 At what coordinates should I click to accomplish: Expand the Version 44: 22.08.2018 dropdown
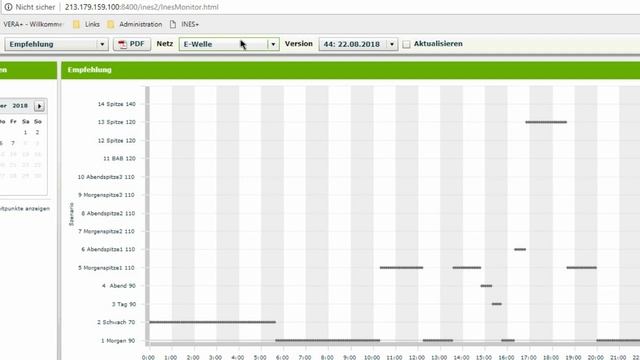point(358,44)
